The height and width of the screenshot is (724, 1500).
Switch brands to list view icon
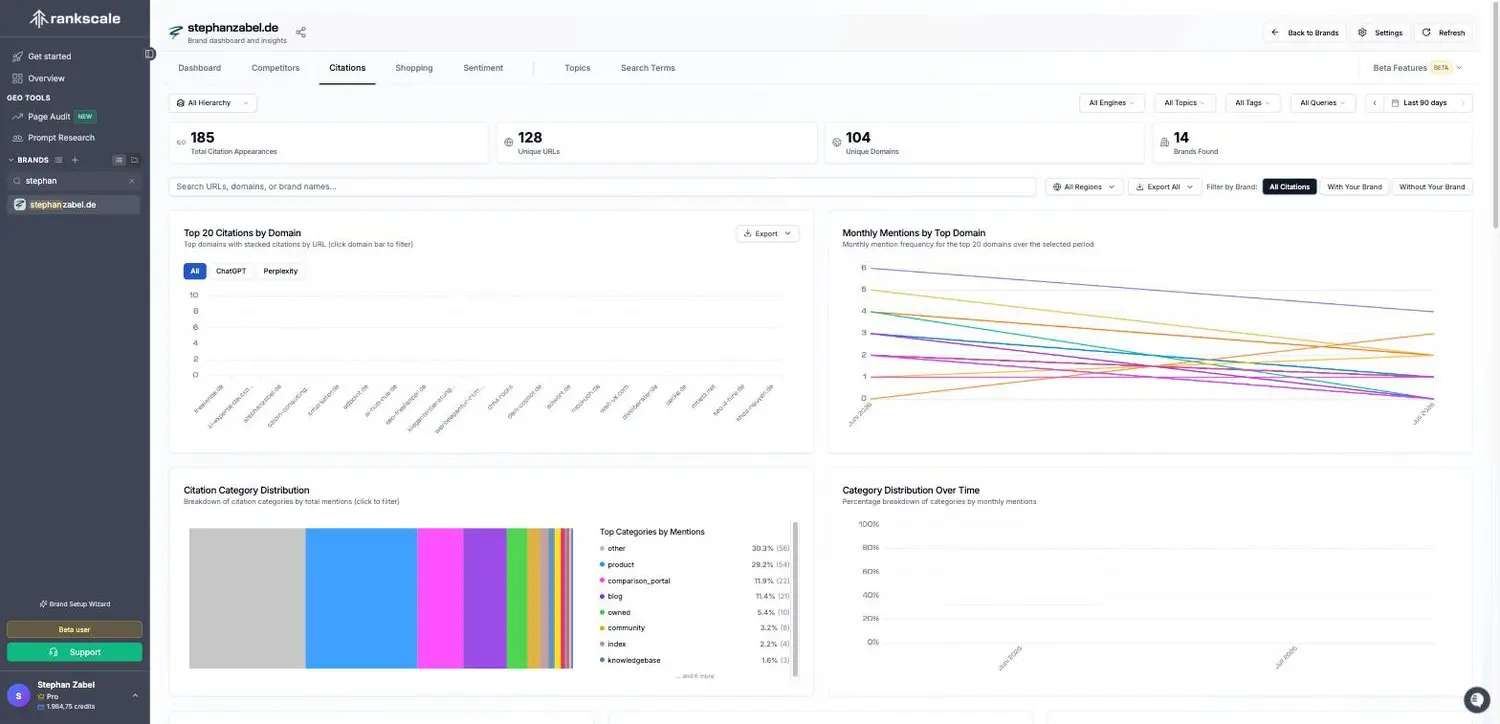coord(118,160)
